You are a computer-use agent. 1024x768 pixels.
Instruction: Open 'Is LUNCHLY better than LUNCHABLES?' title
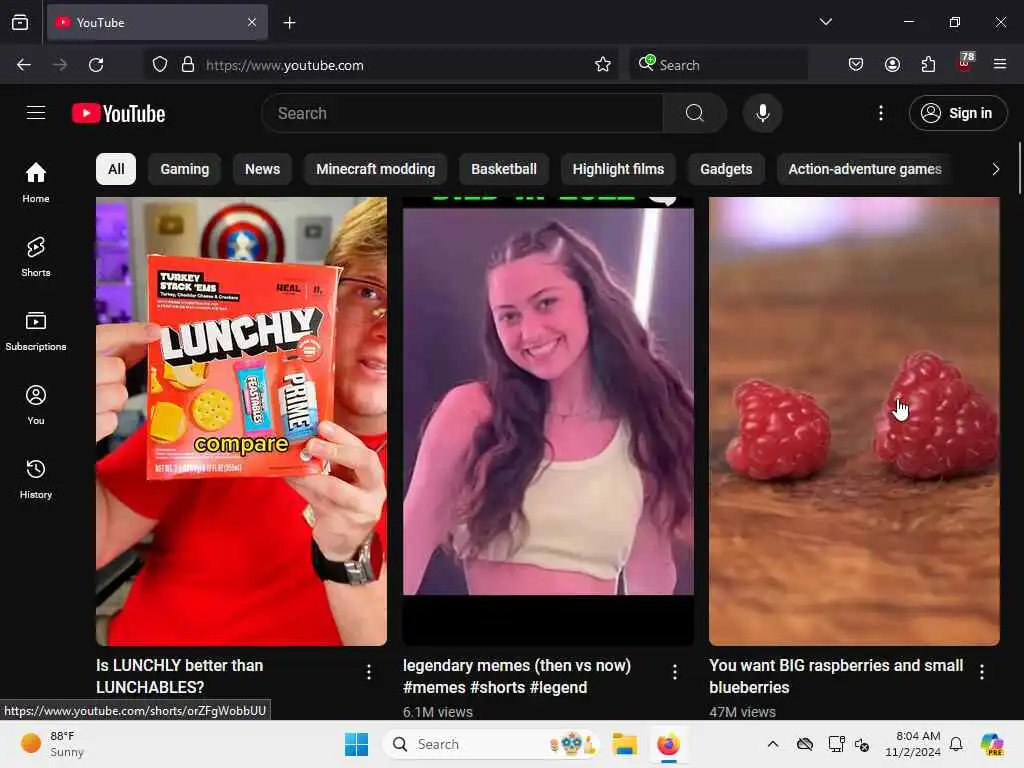coord(180,677)
